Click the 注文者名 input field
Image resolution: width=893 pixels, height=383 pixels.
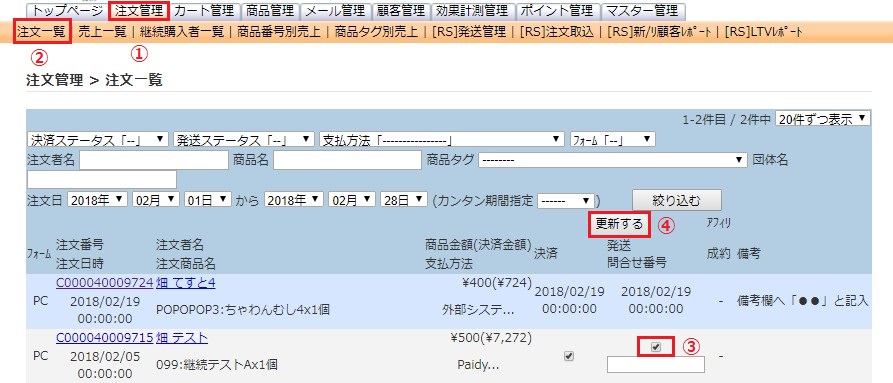(x=154, y=160)
